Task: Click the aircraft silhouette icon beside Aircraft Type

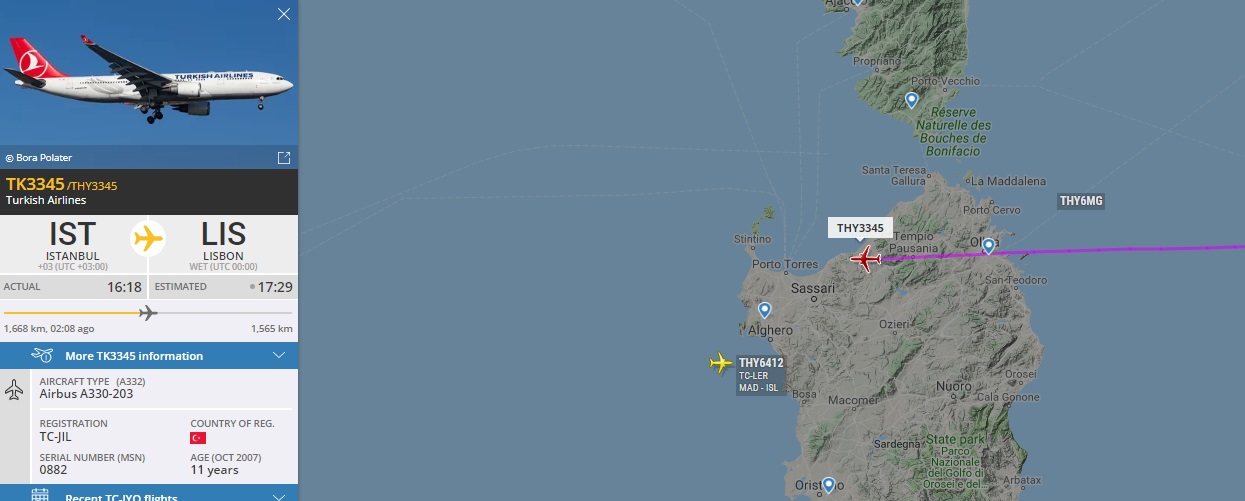Action: [14, 390]
